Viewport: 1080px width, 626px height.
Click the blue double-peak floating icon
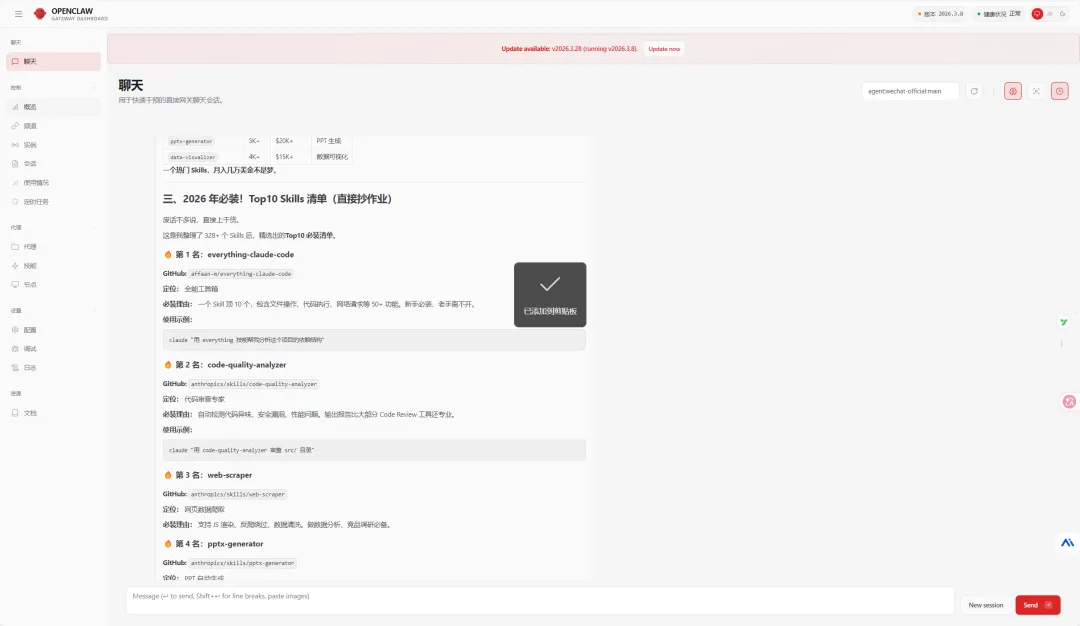1067,543
